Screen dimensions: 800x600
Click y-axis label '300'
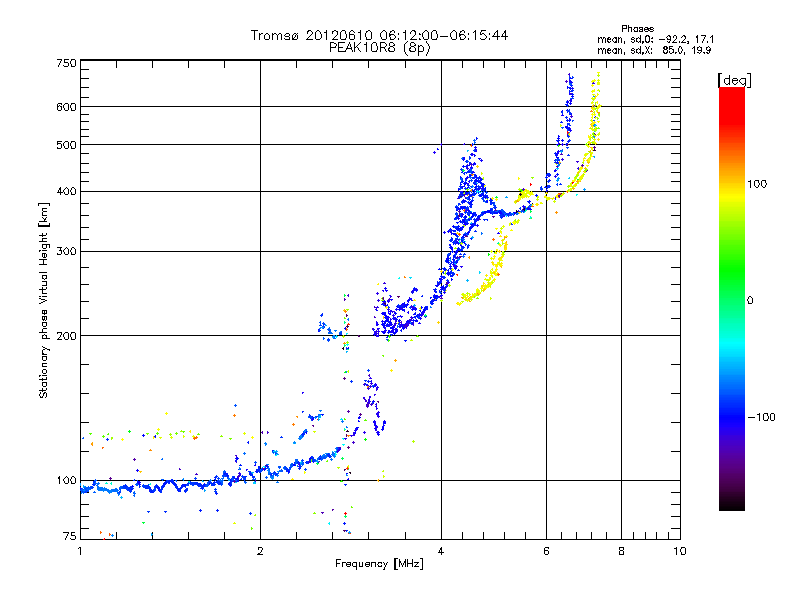tap(66, 252)
